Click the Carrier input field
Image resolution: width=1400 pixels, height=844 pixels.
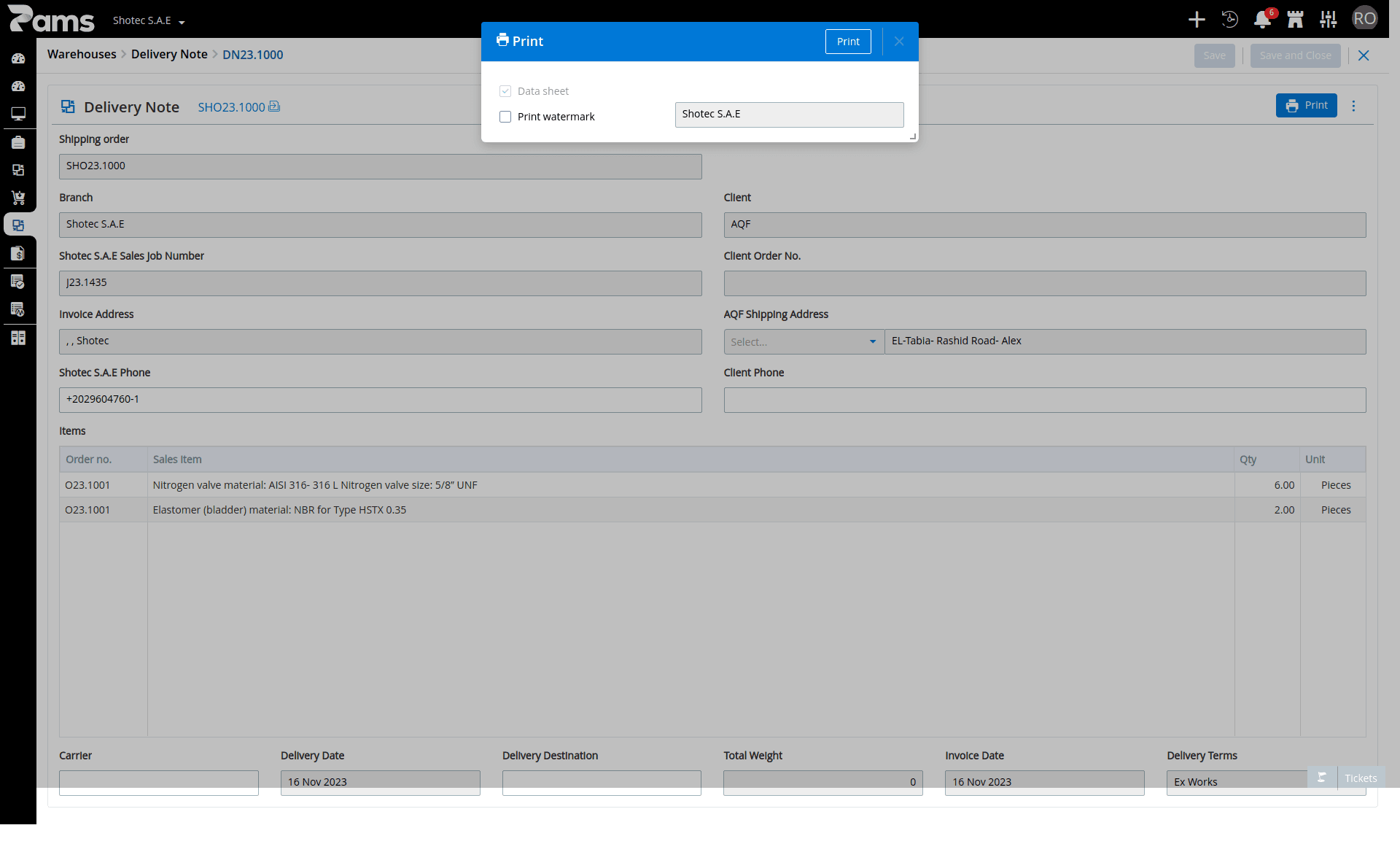159,782
